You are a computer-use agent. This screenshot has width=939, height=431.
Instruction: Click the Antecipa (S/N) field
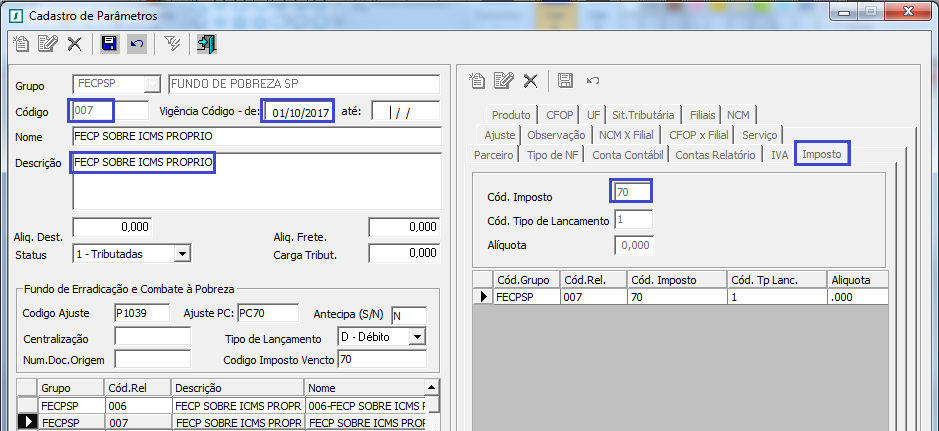408,316
